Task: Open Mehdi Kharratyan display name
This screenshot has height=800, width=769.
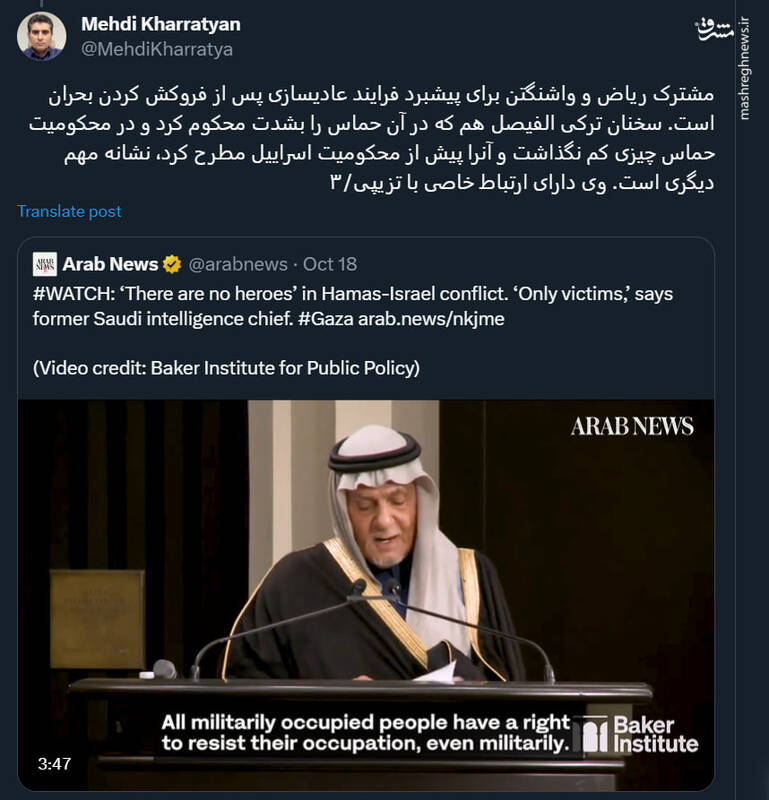Action: click(161, 24)
